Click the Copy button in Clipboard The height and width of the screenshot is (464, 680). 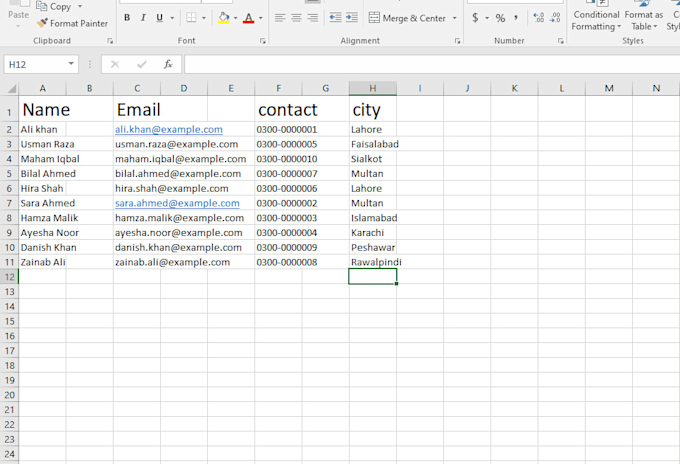coord(54,6)
